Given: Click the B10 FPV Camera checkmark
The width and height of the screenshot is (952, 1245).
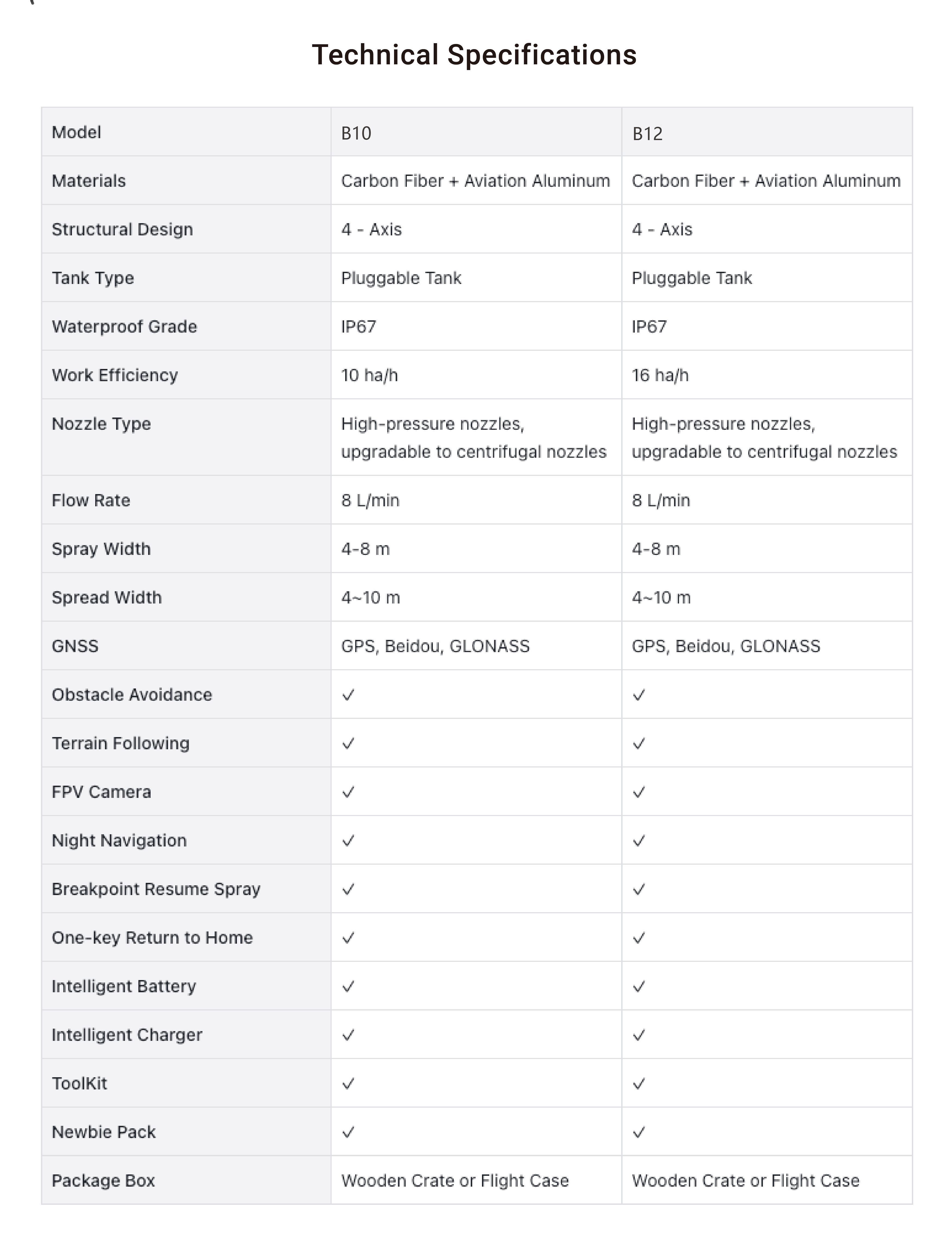Looking at the screenshot, I should click(x=348, y=792).
